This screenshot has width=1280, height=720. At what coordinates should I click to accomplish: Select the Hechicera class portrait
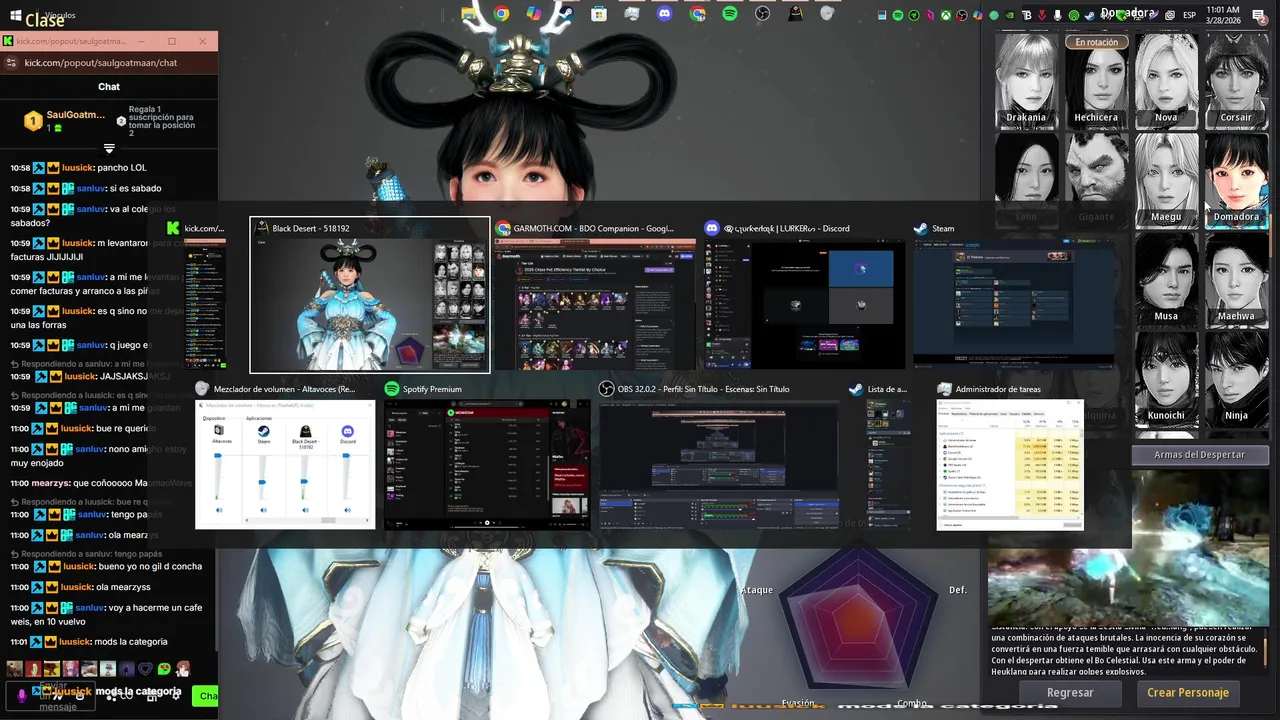coord(1096,81)
